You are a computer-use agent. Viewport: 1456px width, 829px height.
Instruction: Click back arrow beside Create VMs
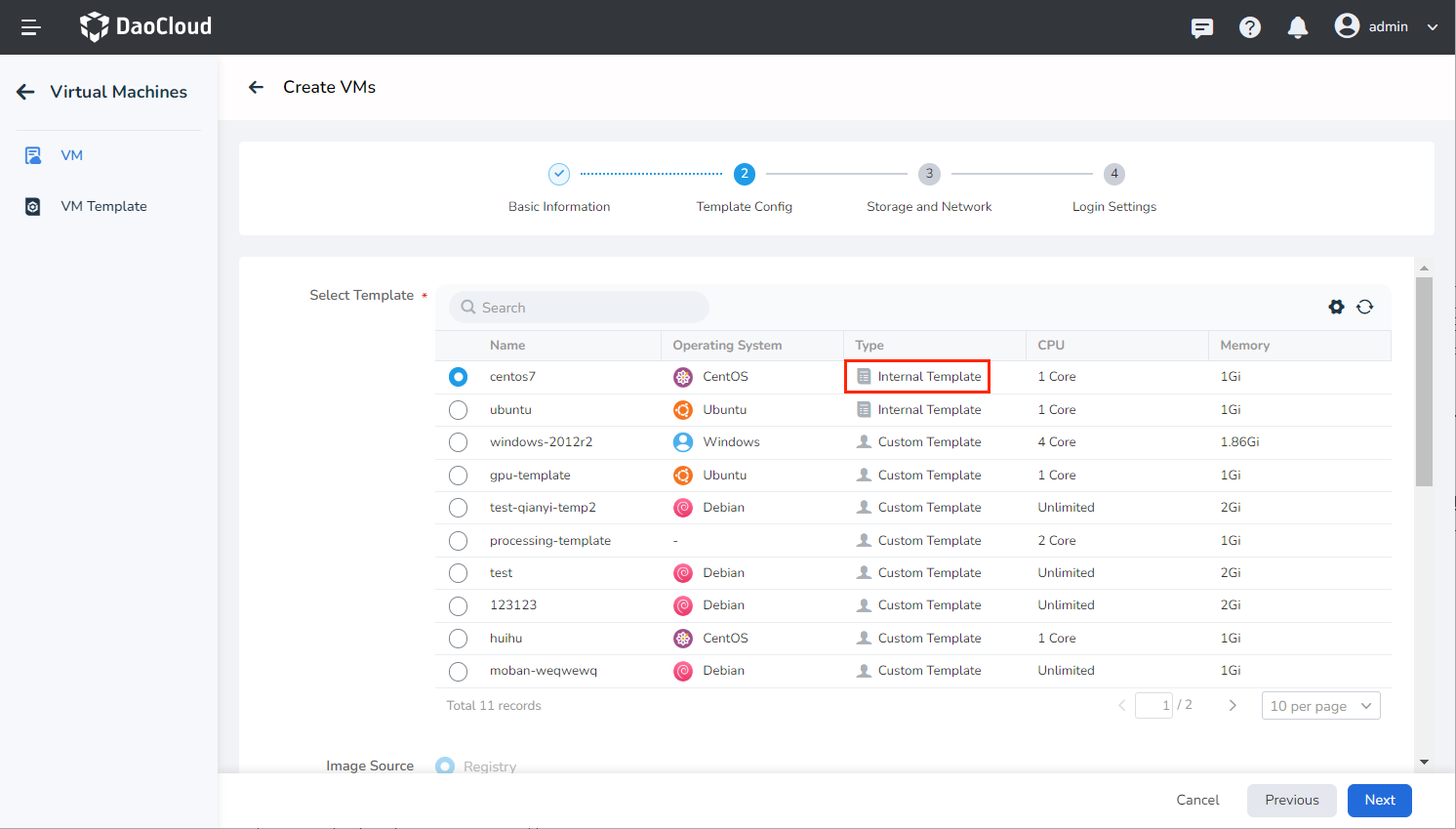[x=256, y=87]
